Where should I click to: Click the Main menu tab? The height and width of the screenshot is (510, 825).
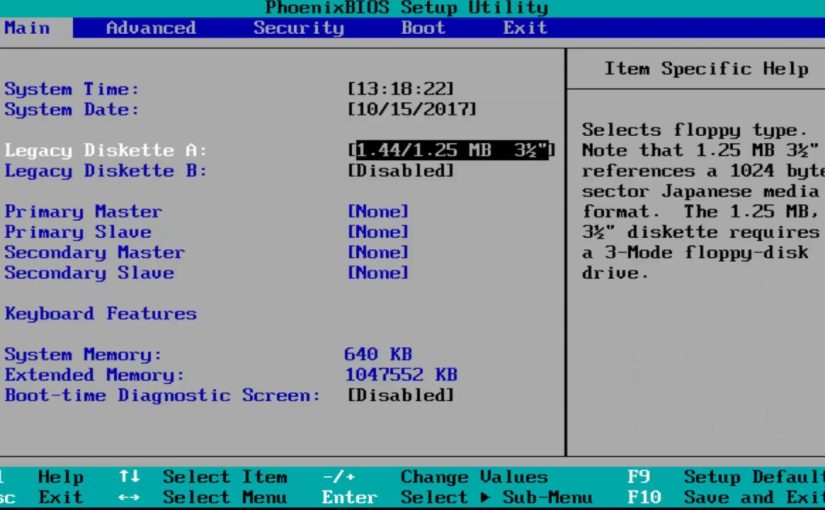pos(27,28)
